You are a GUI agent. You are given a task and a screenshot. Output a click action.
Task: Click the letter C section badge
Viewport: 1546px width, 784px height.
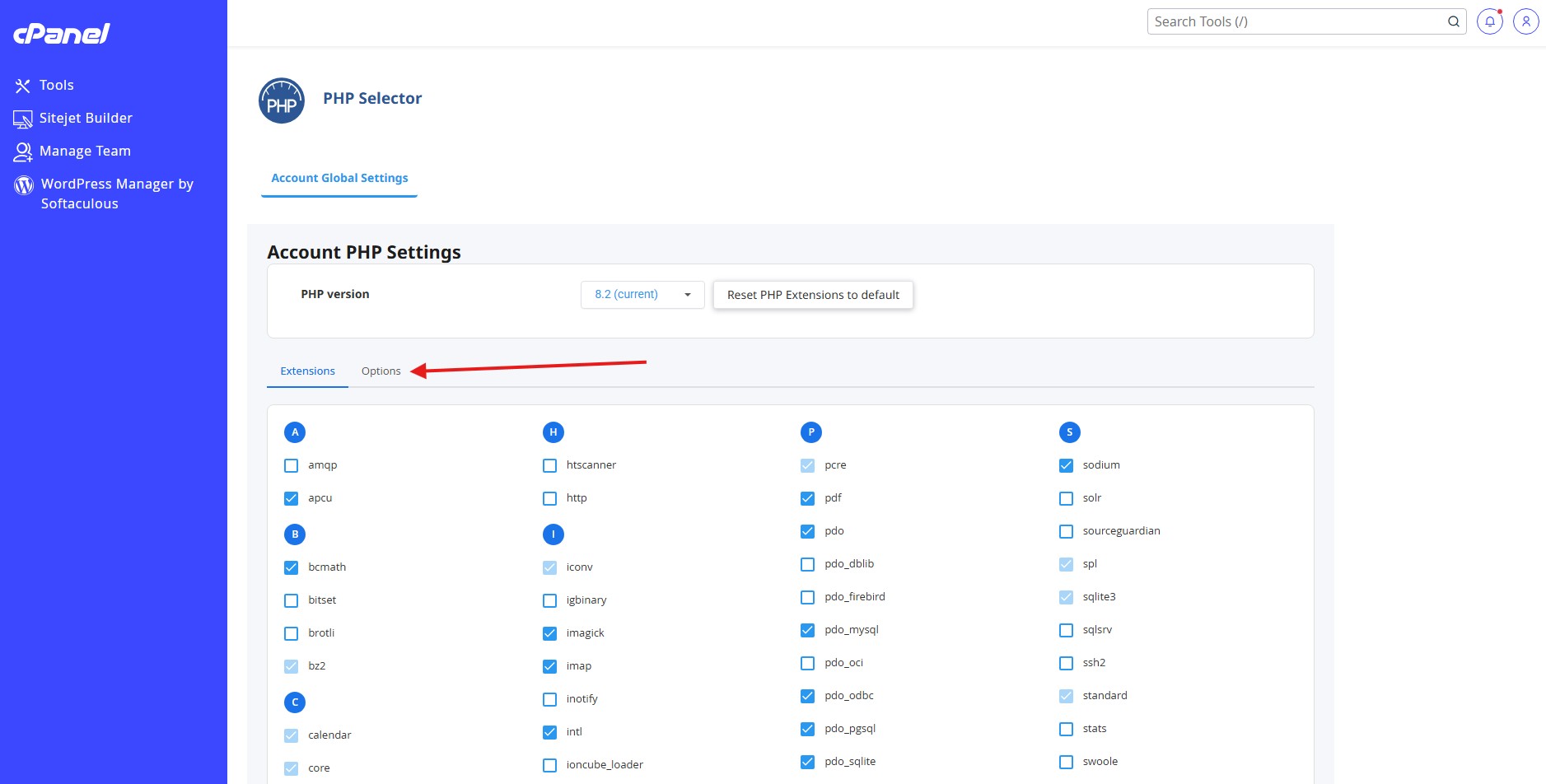[295, 702]
